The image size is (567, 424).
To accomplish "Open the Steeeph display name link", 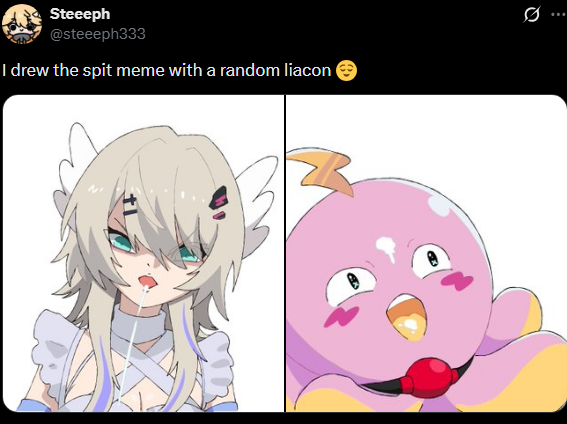I will [x=80, y=14].
